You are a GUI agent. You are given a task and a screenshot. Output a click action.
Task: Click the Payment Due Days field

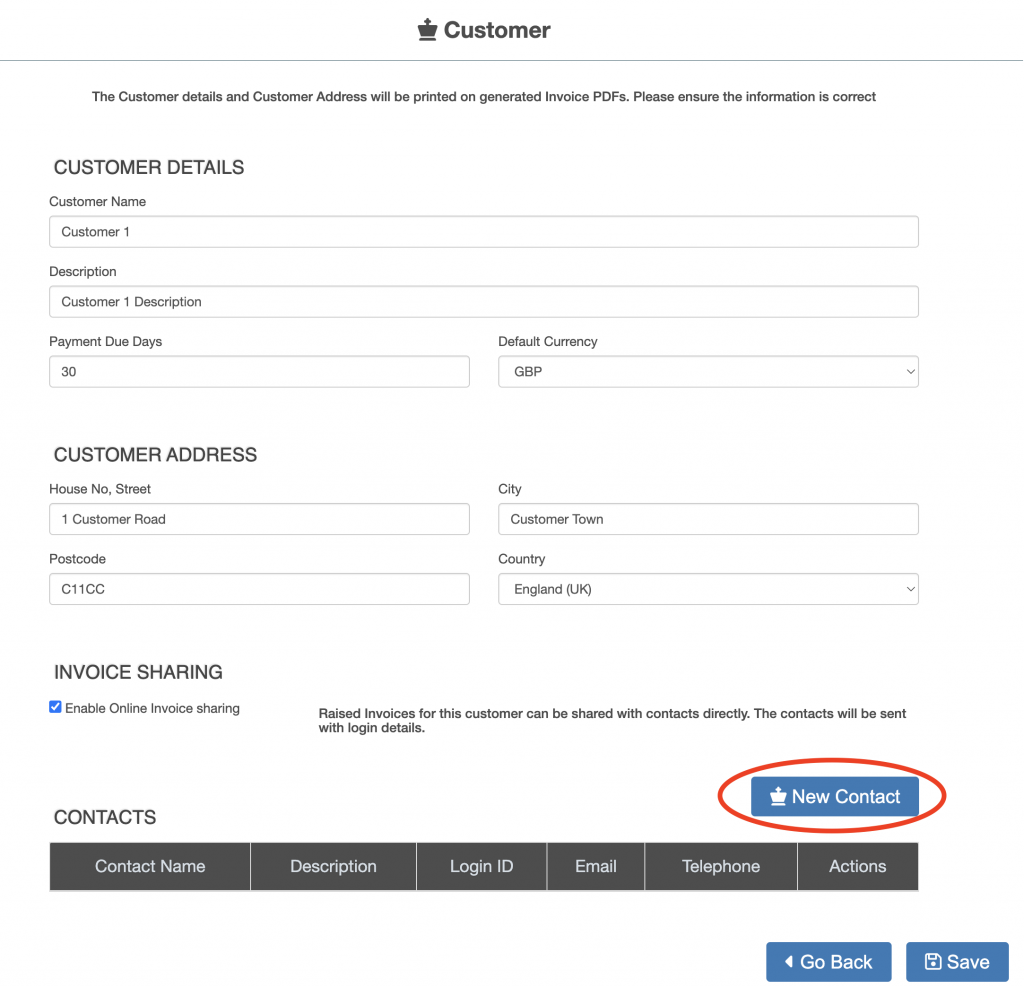(x=259, y=371)
